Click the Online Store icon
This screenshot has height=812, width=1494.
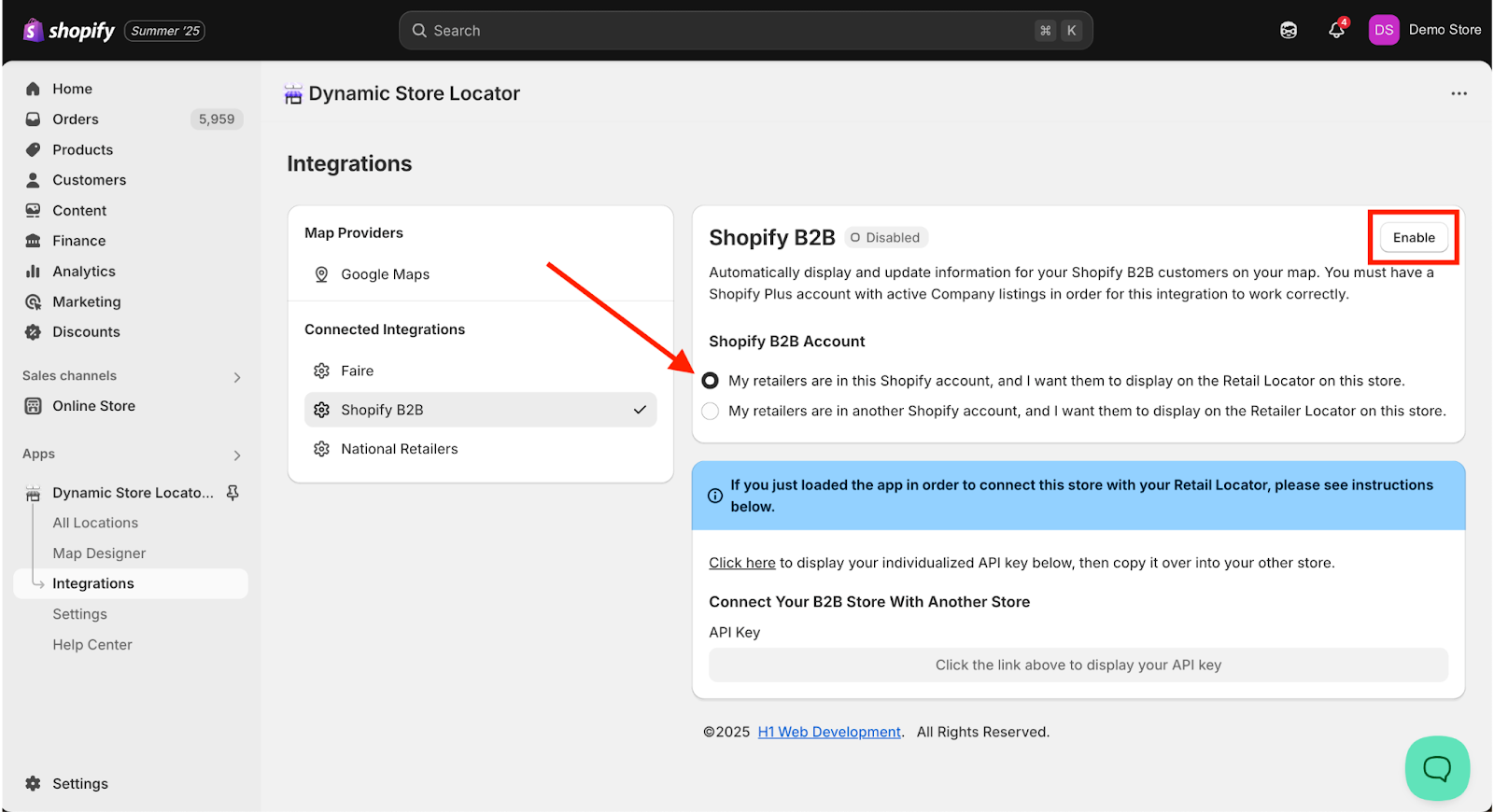pos(34,406)
